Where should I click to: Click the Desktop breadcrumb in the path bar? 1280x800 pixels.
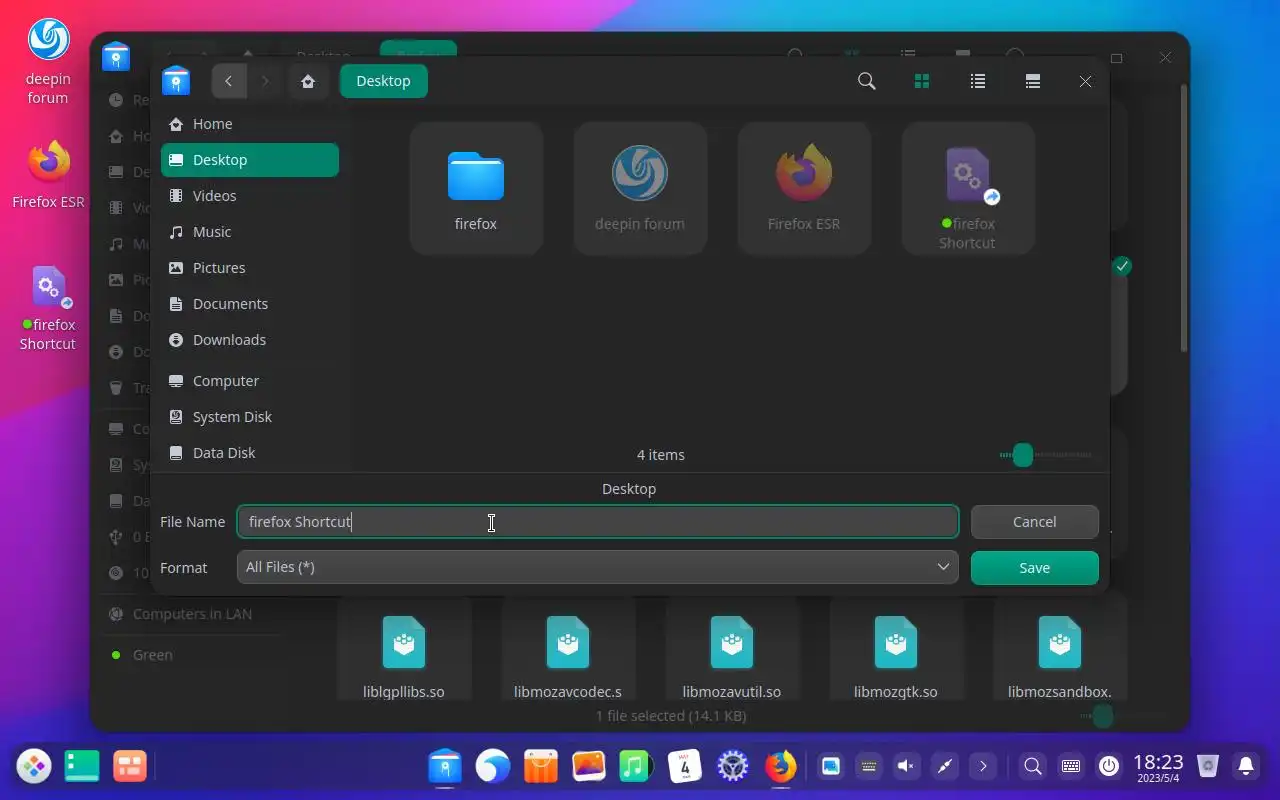coord(384,81)
